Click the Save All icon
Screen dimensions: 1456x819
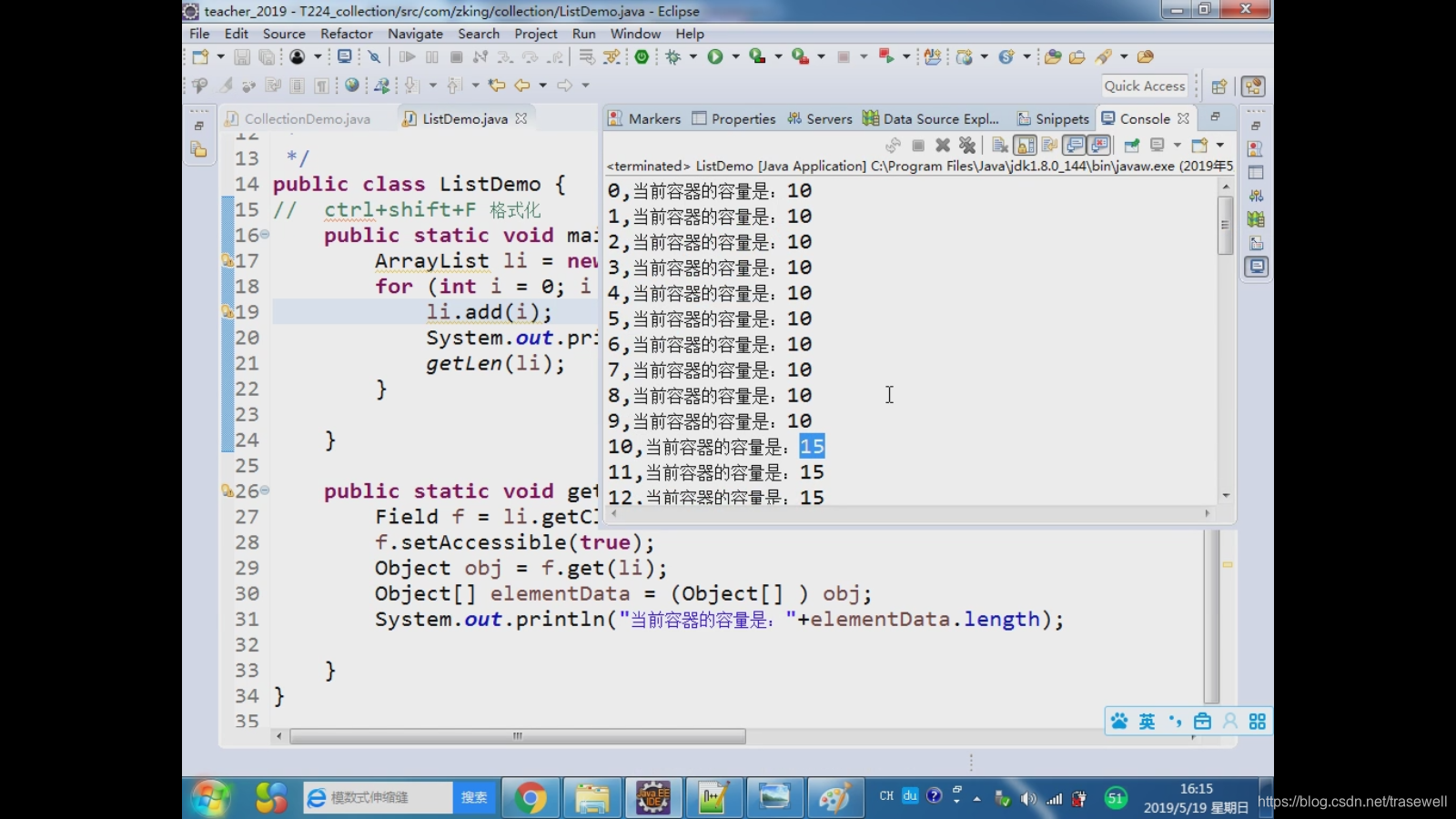tap(267, 56)
